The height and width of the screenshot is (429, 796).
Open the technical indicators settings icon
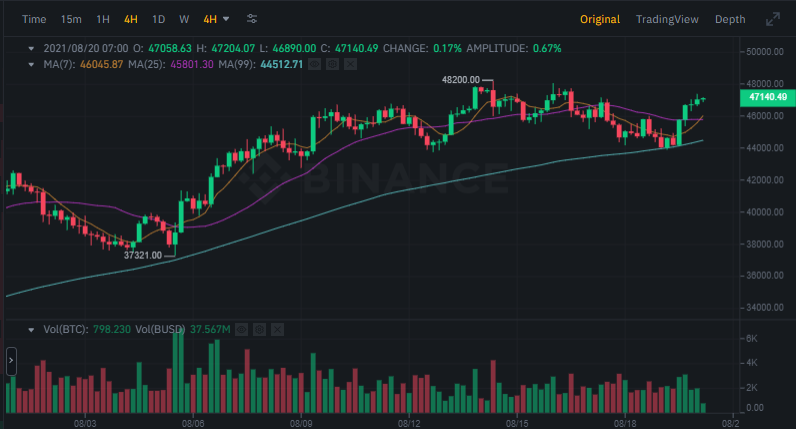point(252,19)
